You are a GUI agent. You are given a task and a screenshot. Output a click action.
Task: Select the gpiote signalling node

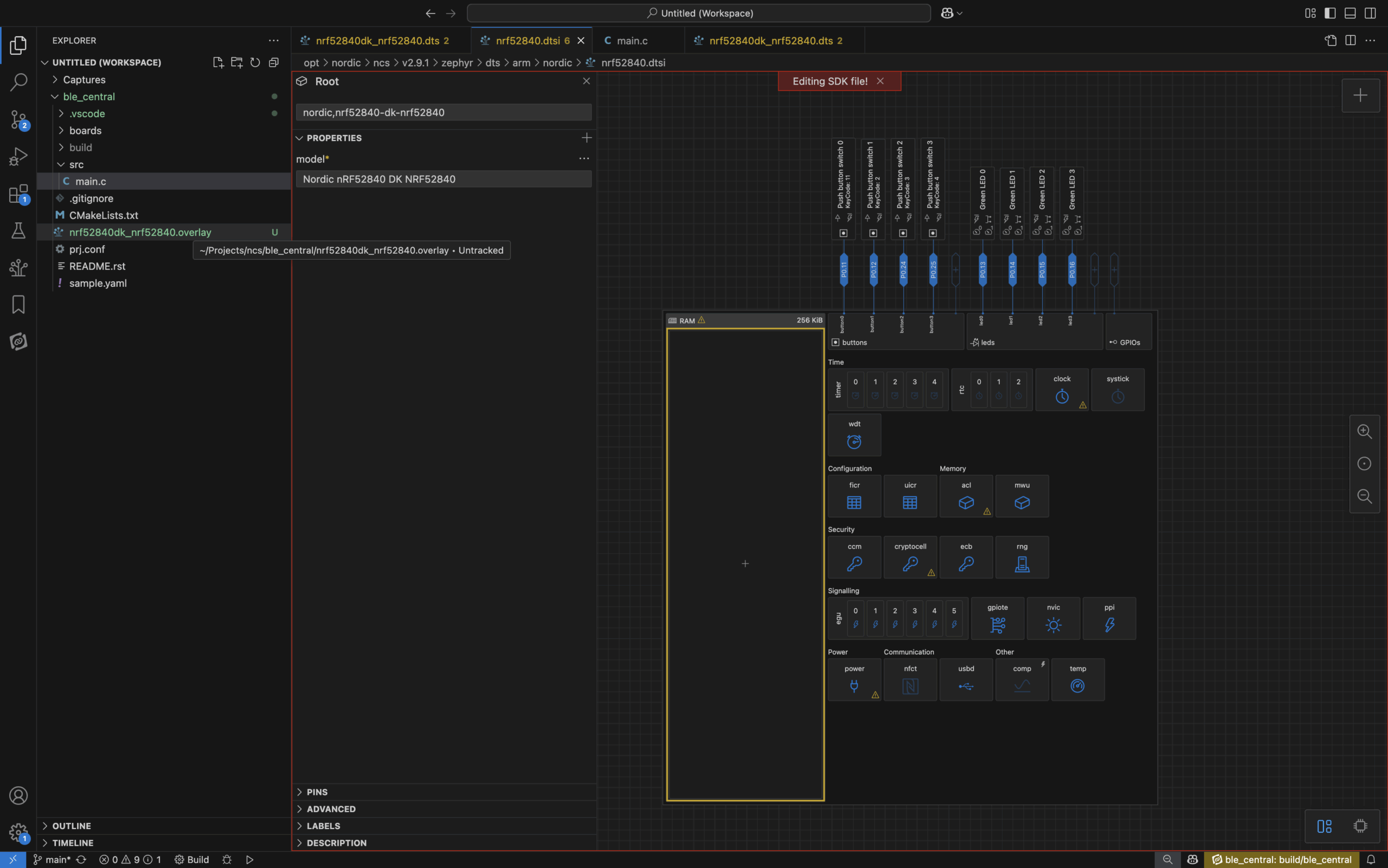997,619
